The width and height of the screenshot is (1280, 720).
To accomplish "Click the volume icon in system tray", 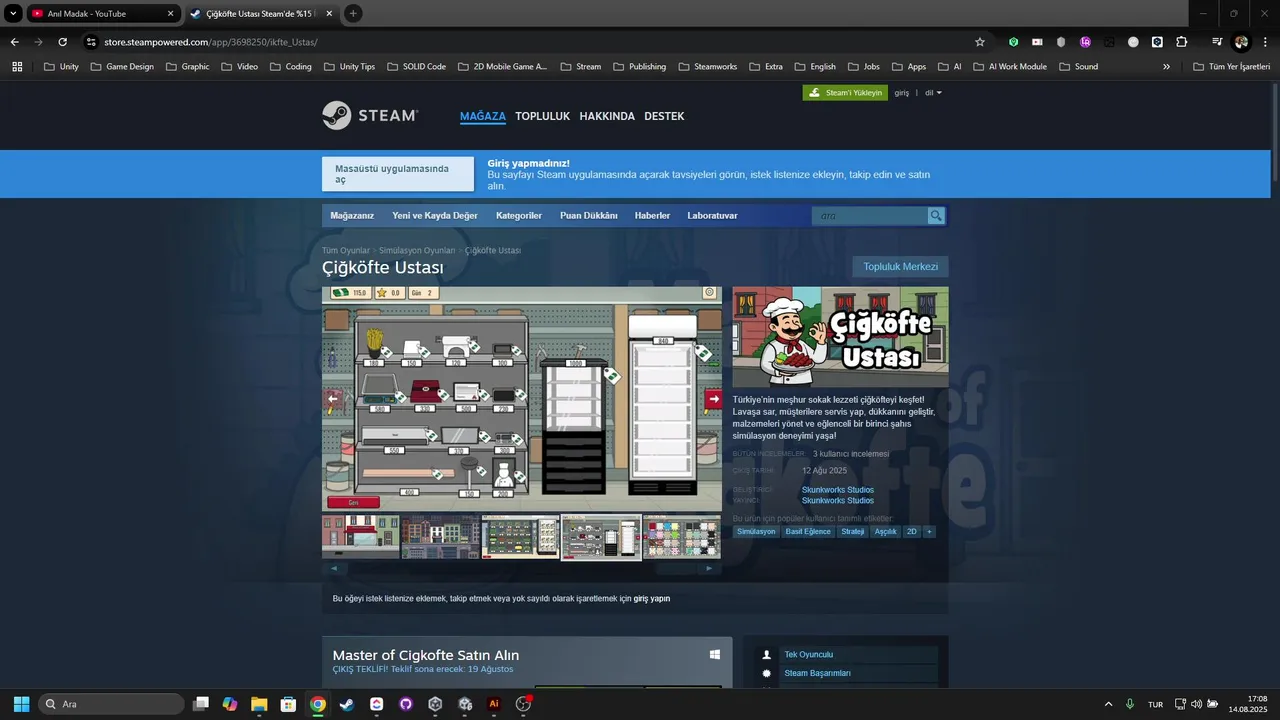I will tap(1196, 704).
